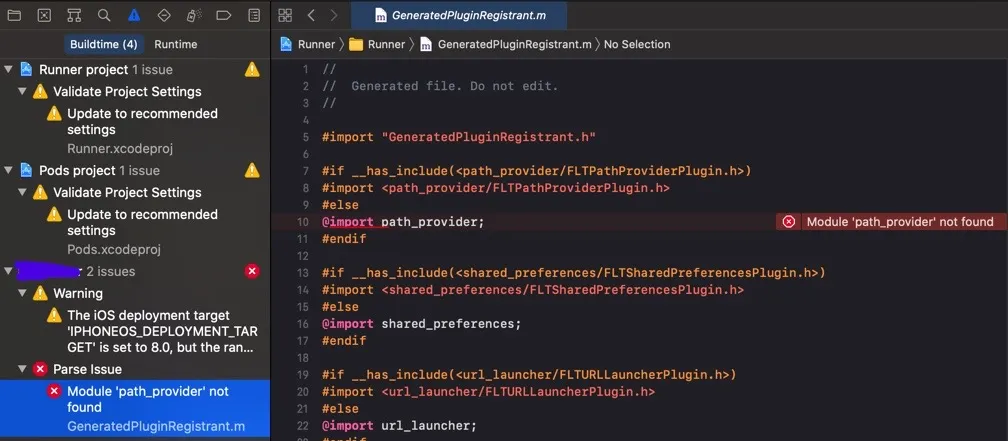The width and height of the screenshot is (1008, 441).
Task: Click code line '@import path_provider;'
Action: 403,222
